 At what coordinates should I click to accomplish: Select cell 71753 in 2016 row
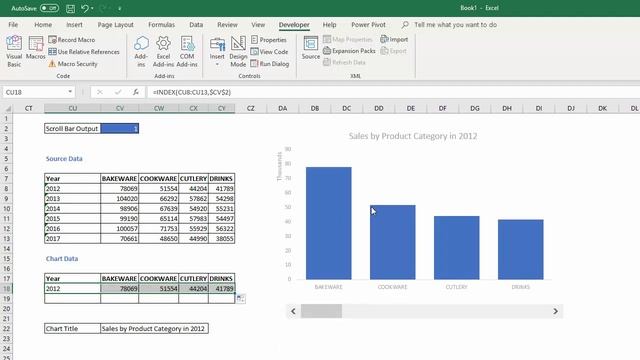159,229
